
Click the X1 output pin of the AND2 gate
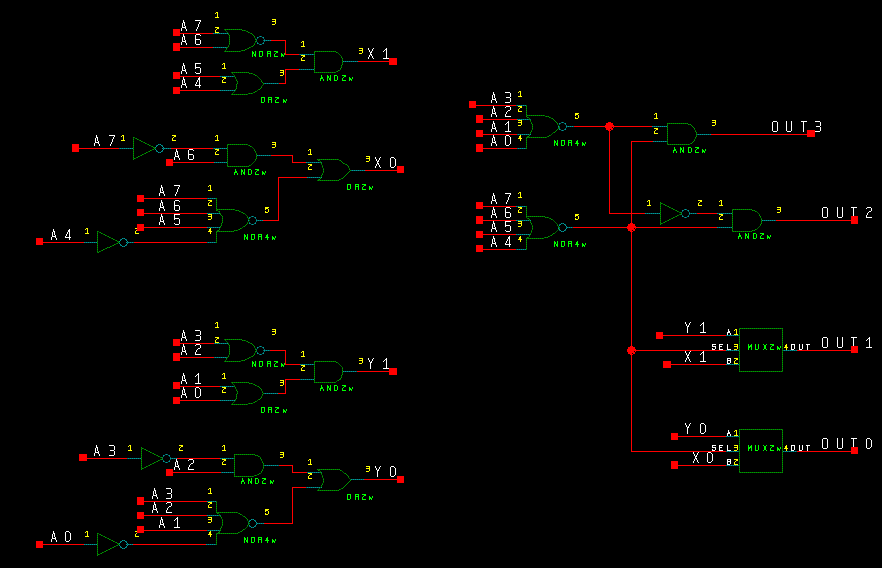pos(393,61)
